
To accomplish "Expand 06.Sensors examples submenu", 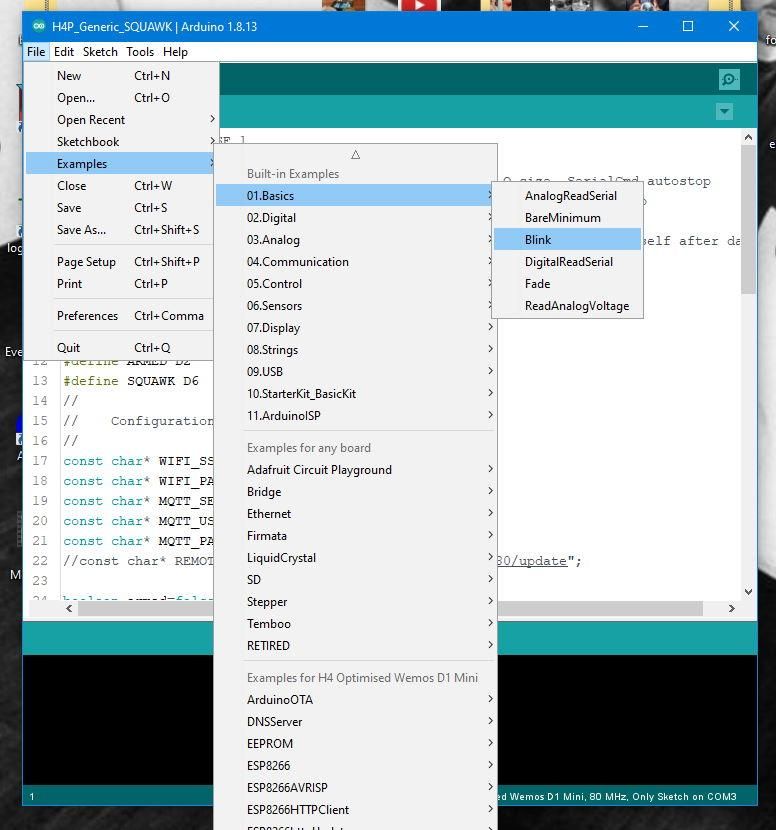I will (x=355, y=305).
